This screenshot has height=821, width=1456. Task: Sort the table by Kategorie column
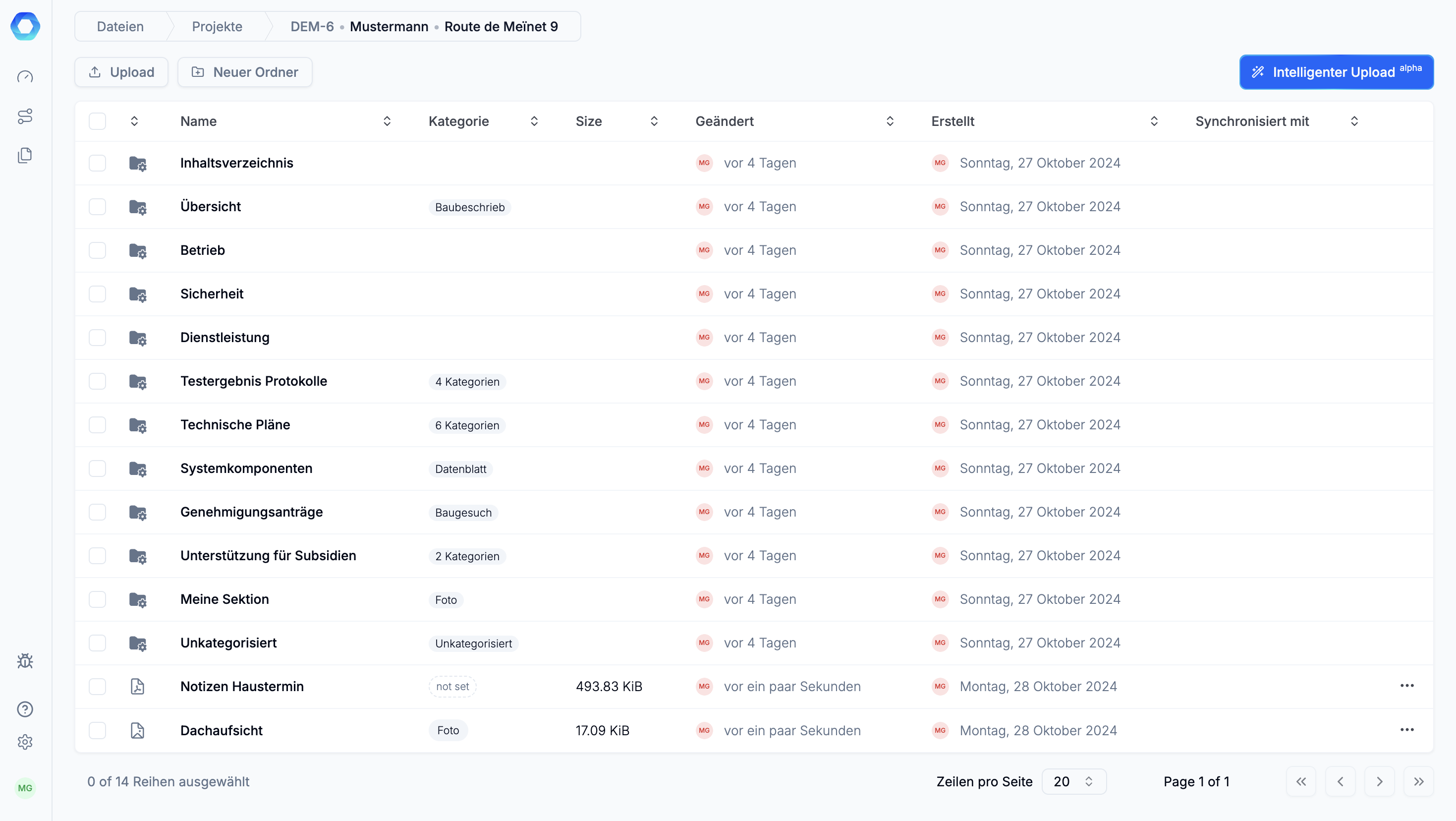tap(534, 121)
